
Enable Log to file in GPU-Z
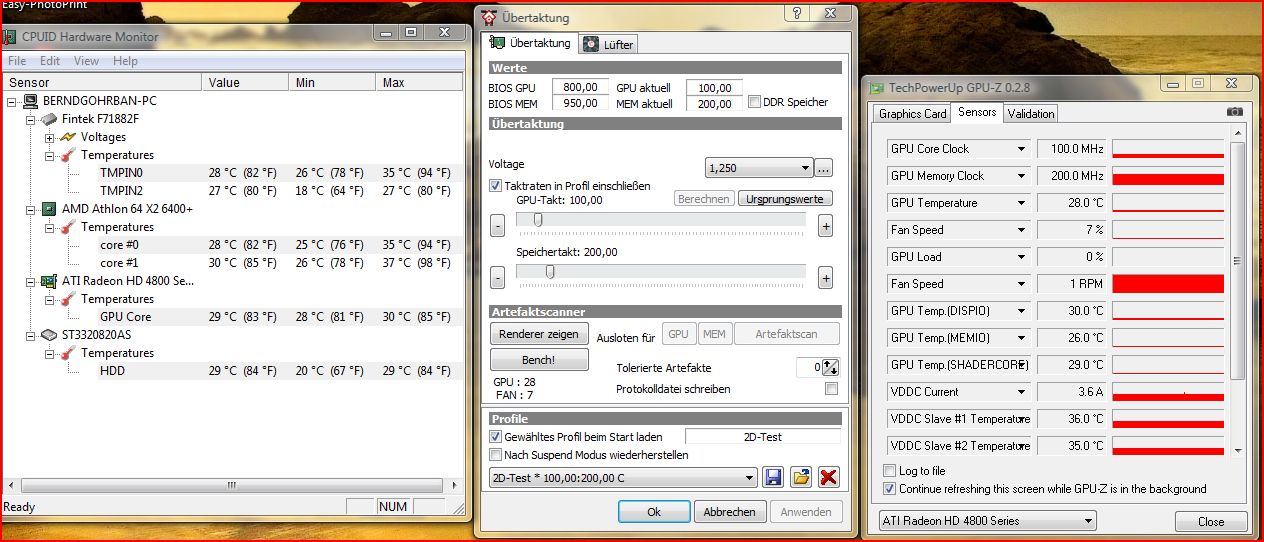coord(890,471)
